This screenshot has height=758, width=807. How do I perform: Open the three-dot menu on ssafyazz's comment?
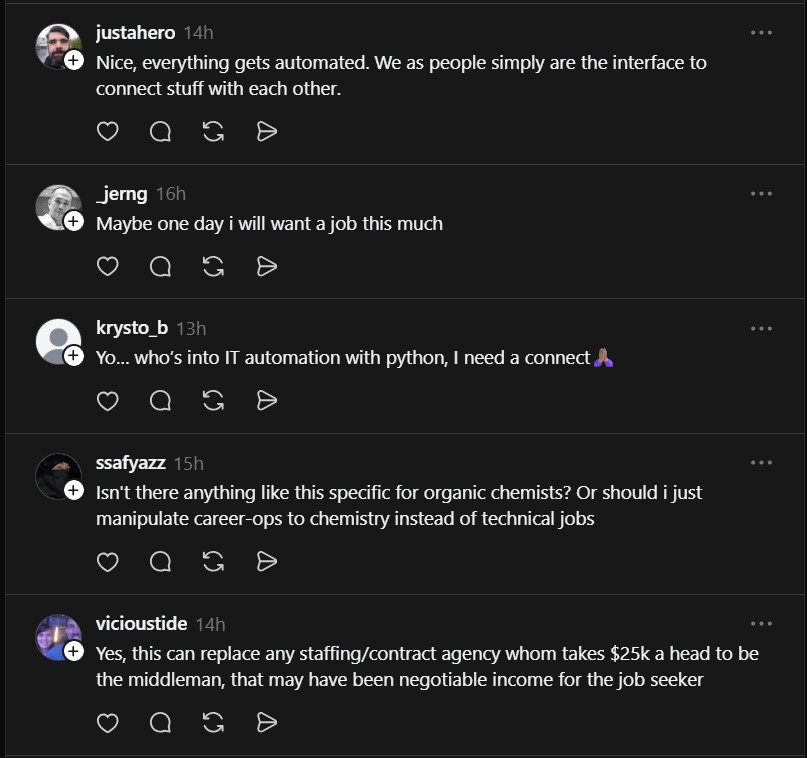pyautogui.click(x=761, y=462)
